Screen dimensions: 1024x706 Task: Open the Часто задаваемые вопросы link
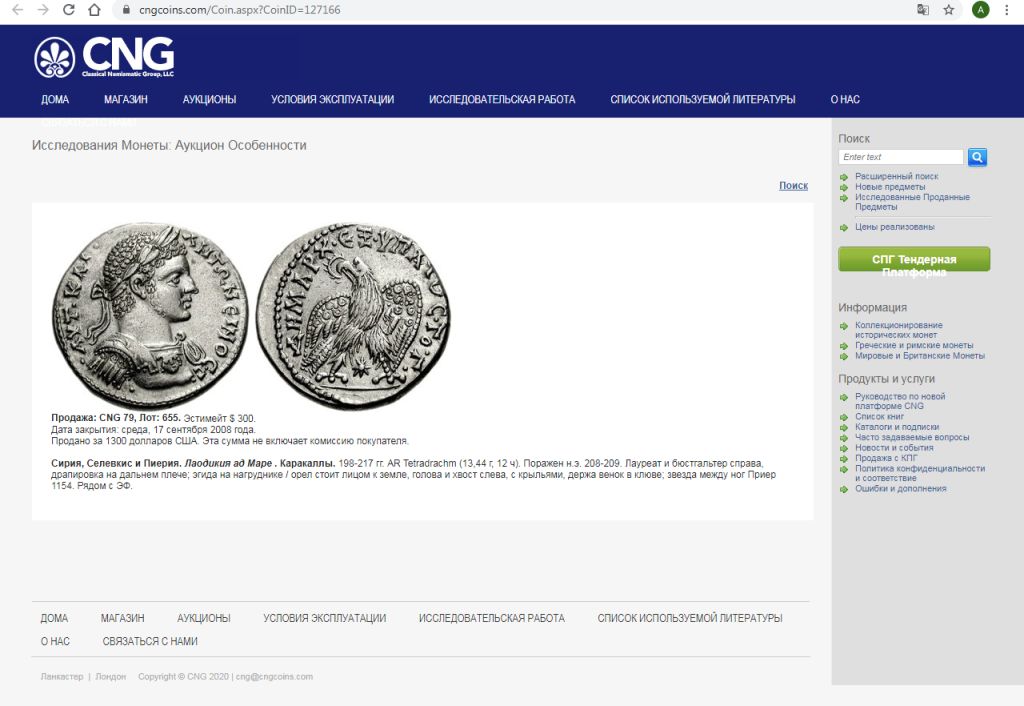pos(912,437)
